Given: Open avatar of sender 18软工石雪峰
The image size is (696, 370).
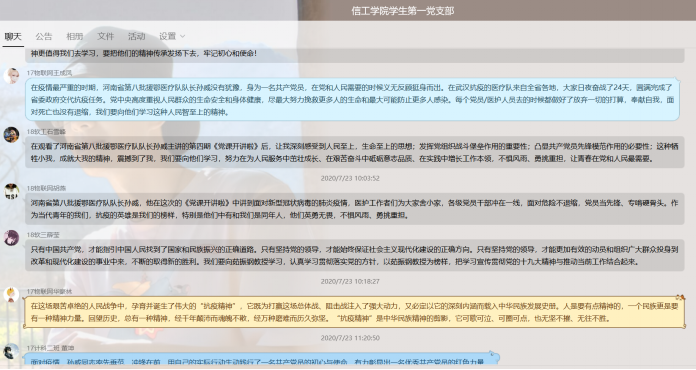Looking at the screenshot, I should tap(11, 134).
